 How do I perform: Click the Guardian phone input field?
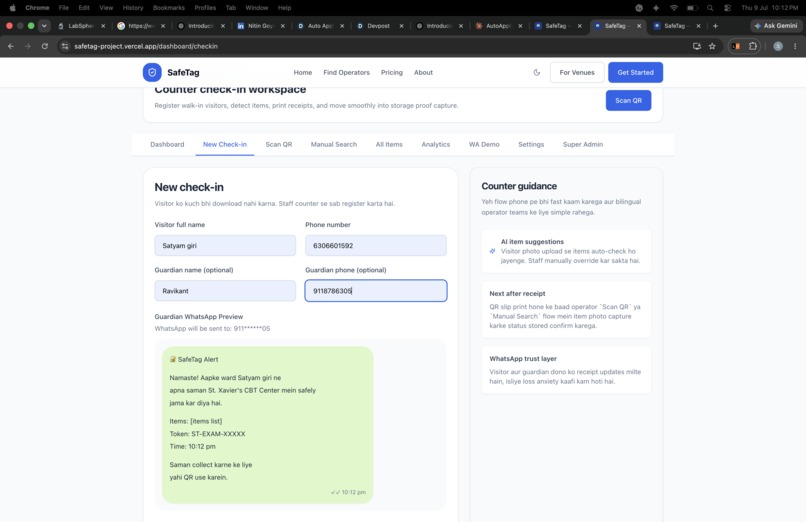pos(376,291)
